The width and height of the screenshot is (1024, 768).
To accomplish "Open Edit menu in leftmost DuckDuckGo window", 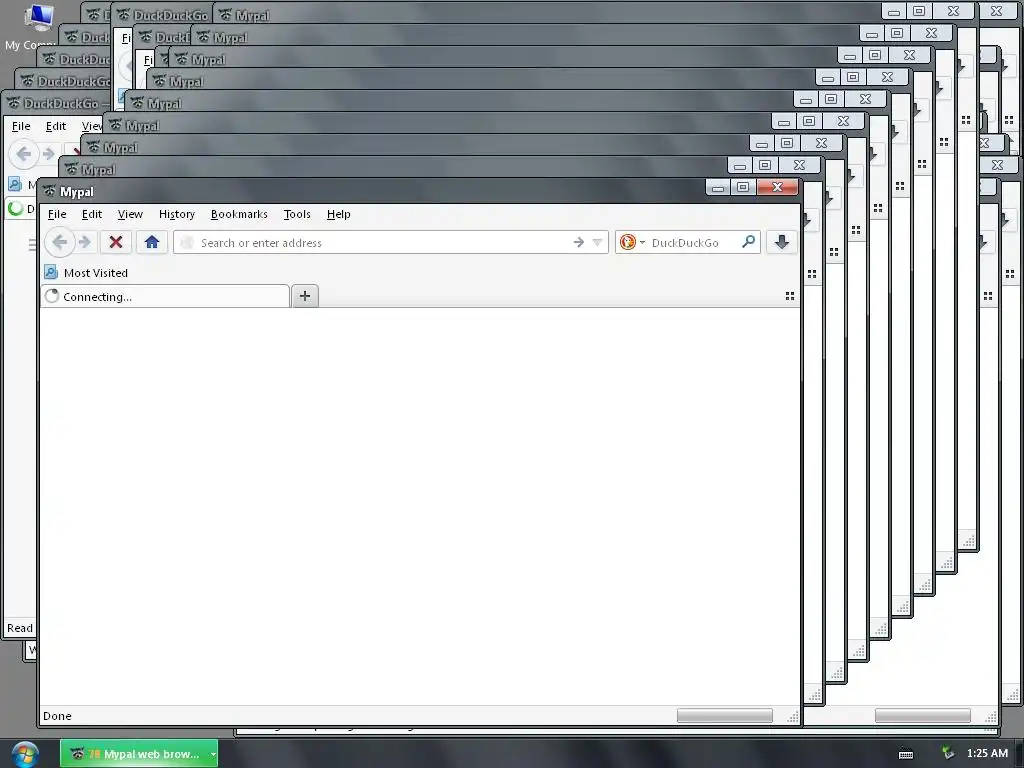I will coord(56,126).
